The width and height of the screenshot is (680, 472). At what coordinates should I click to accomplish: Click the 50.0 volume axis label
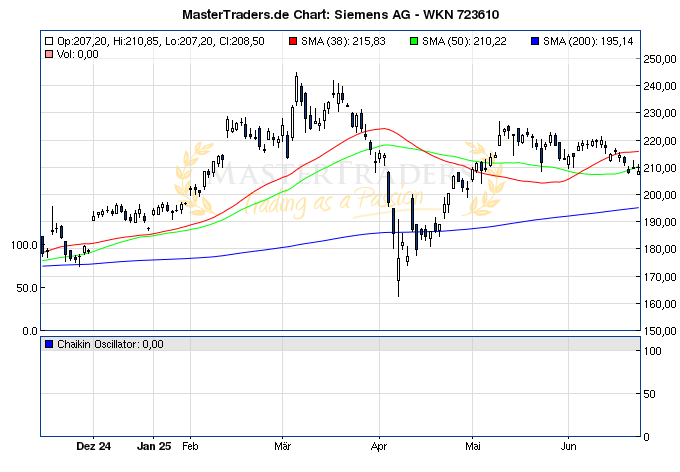pyautogui.click(x=27, y=288)
